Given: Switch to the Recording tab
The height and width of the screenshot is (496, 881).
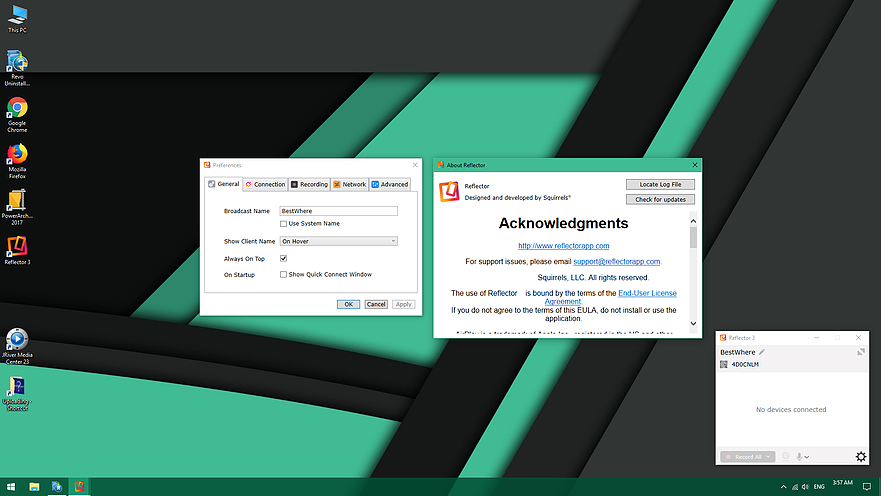Looking at the screenshot, I should 309,184.
